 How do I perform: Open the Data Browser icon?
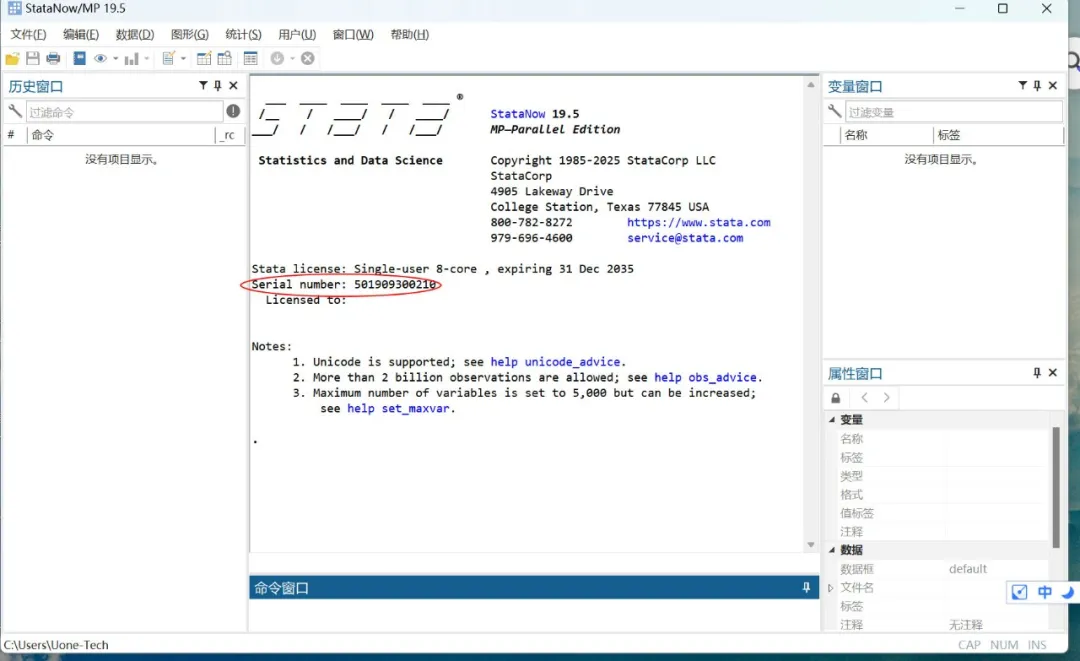[x=225, y=59]
